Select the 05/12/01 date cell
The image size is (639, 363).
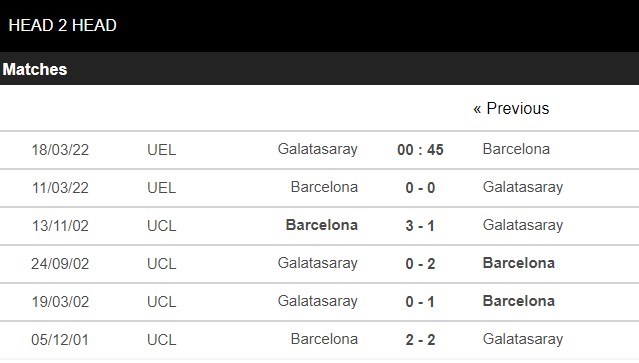(x=60, y=340)
